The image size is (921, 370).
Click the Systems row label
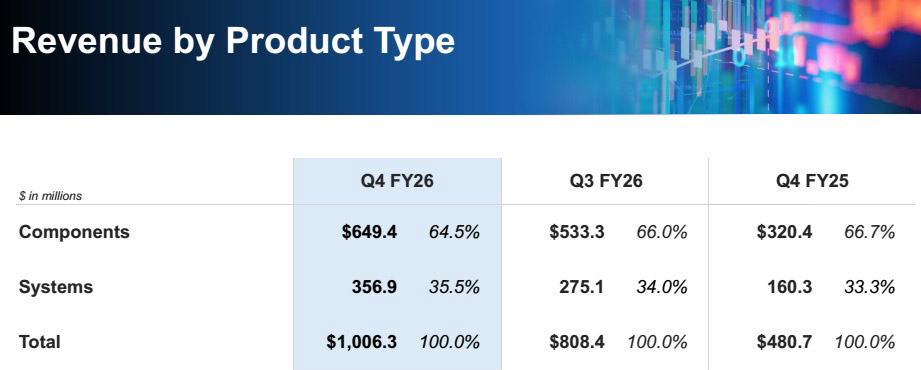56,287
